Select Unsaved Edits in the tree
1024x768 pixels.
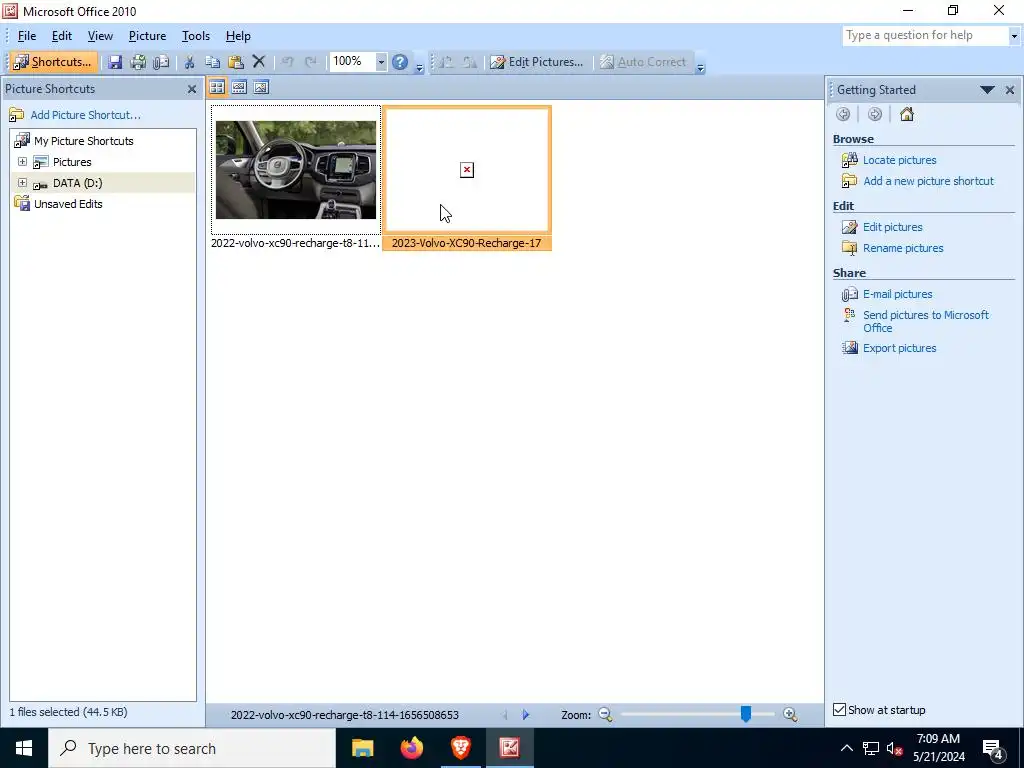point(68,204)
